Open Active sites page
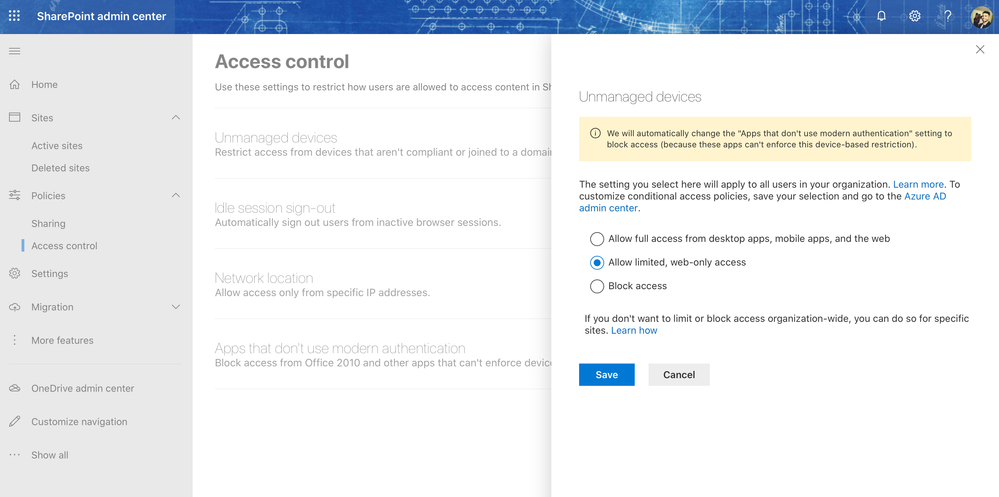999x497 pixels. tap(57, 146)
